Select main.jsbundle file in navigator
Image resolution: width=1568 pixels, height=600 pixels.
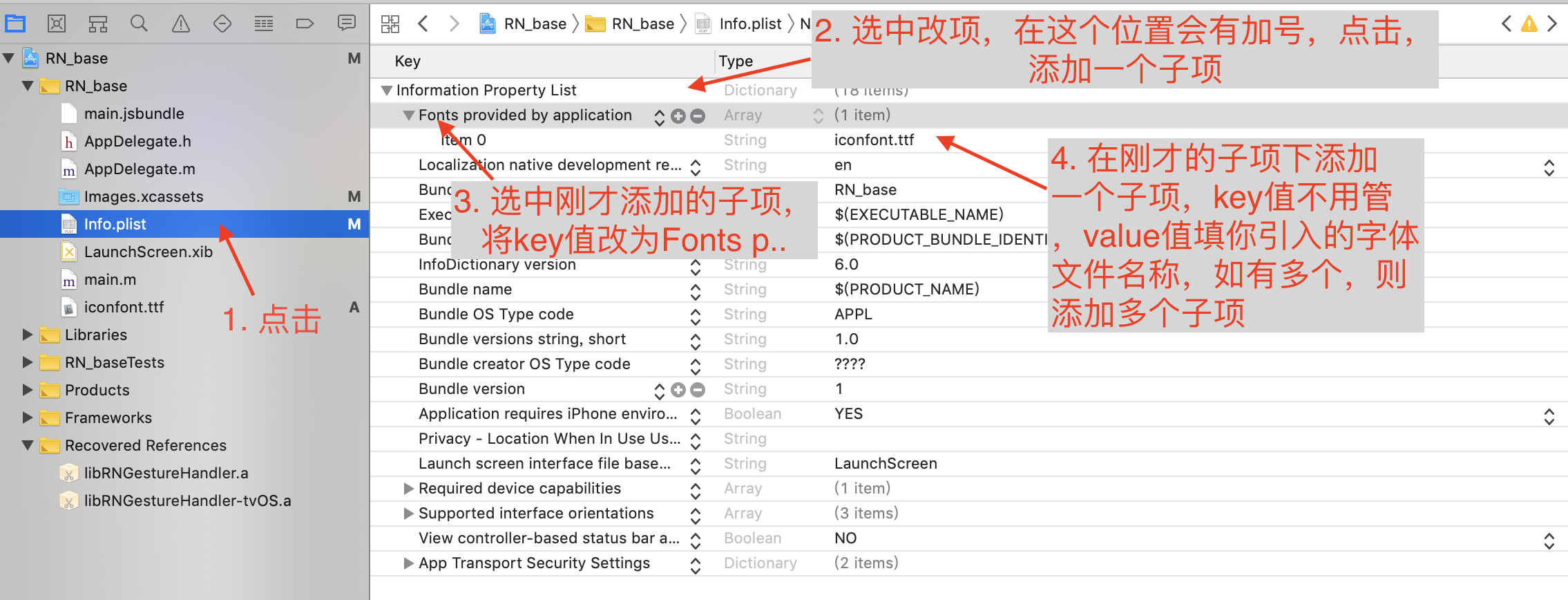tap(134, 113)
